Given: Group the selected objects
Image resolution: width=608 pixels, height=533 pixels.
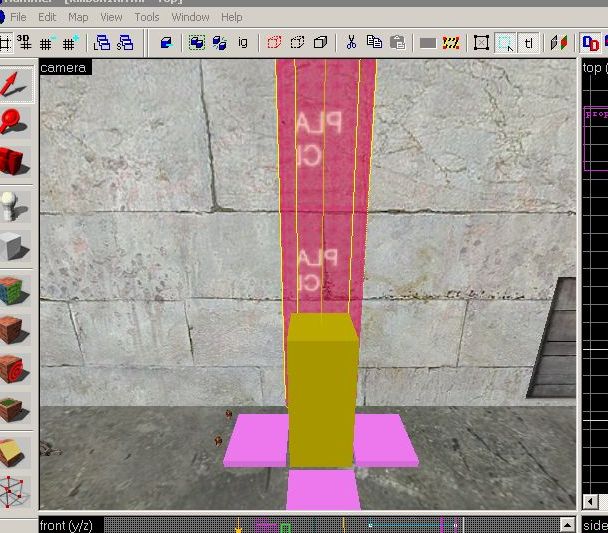Looking at the screenshot, I should (x=197, y=43).
